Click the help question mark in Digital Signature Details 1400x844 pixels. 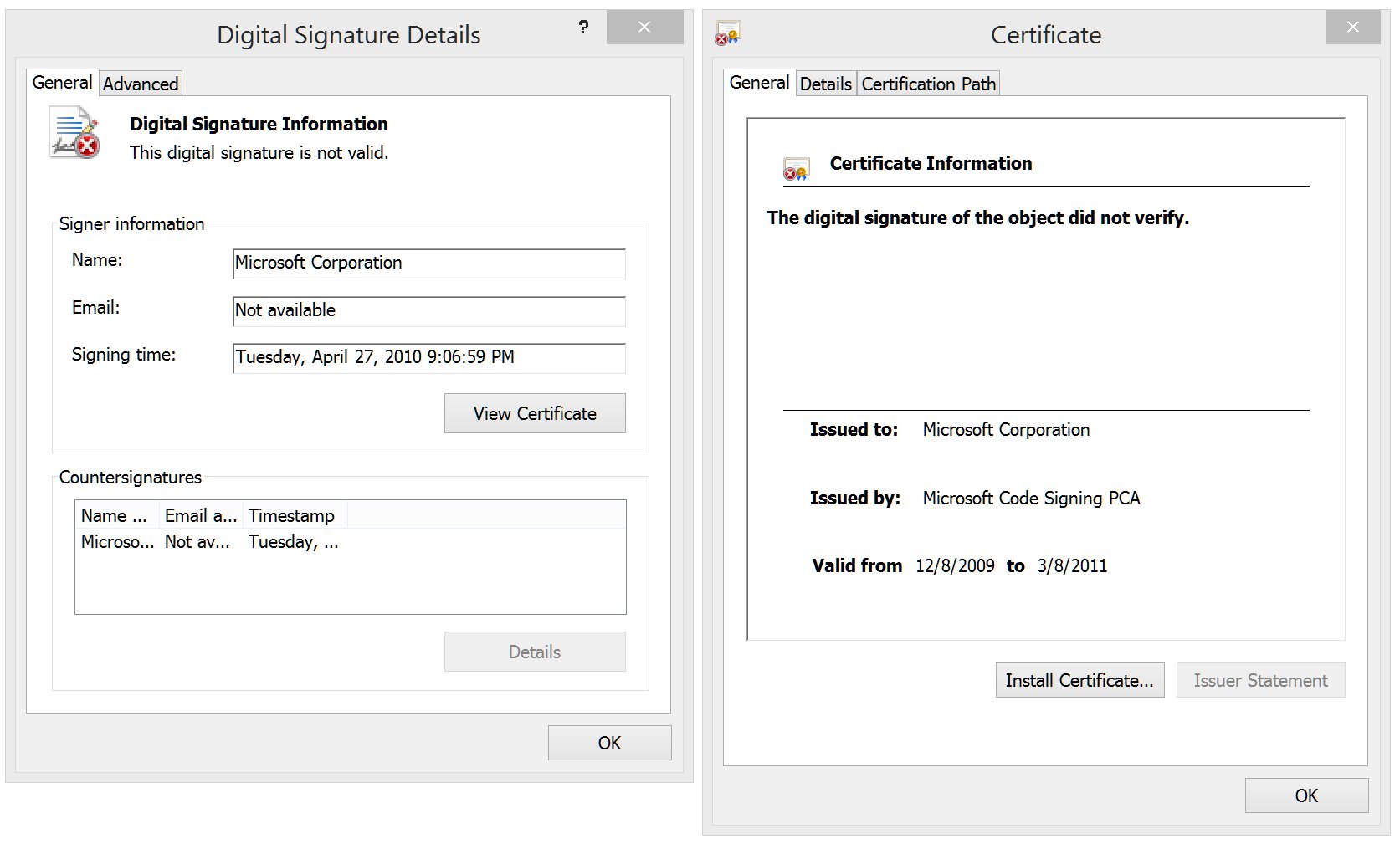[x=583, y=28]
